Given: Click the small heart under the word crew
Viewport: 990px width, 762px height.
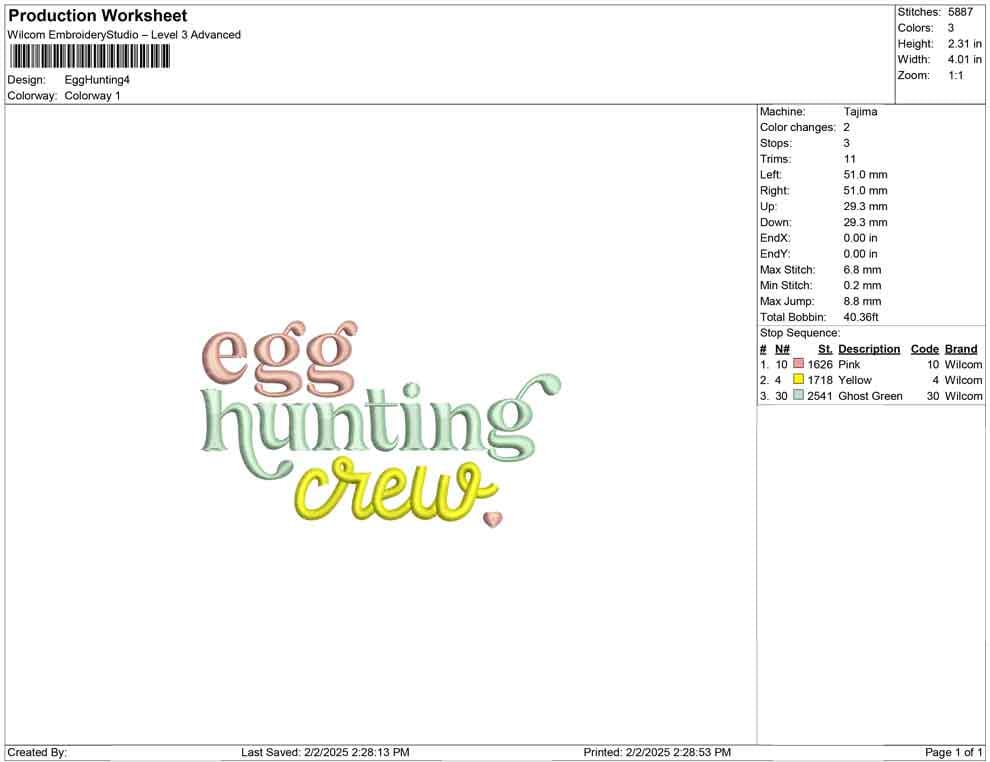Looking at the screenshot, I should (x=492, y=518).
